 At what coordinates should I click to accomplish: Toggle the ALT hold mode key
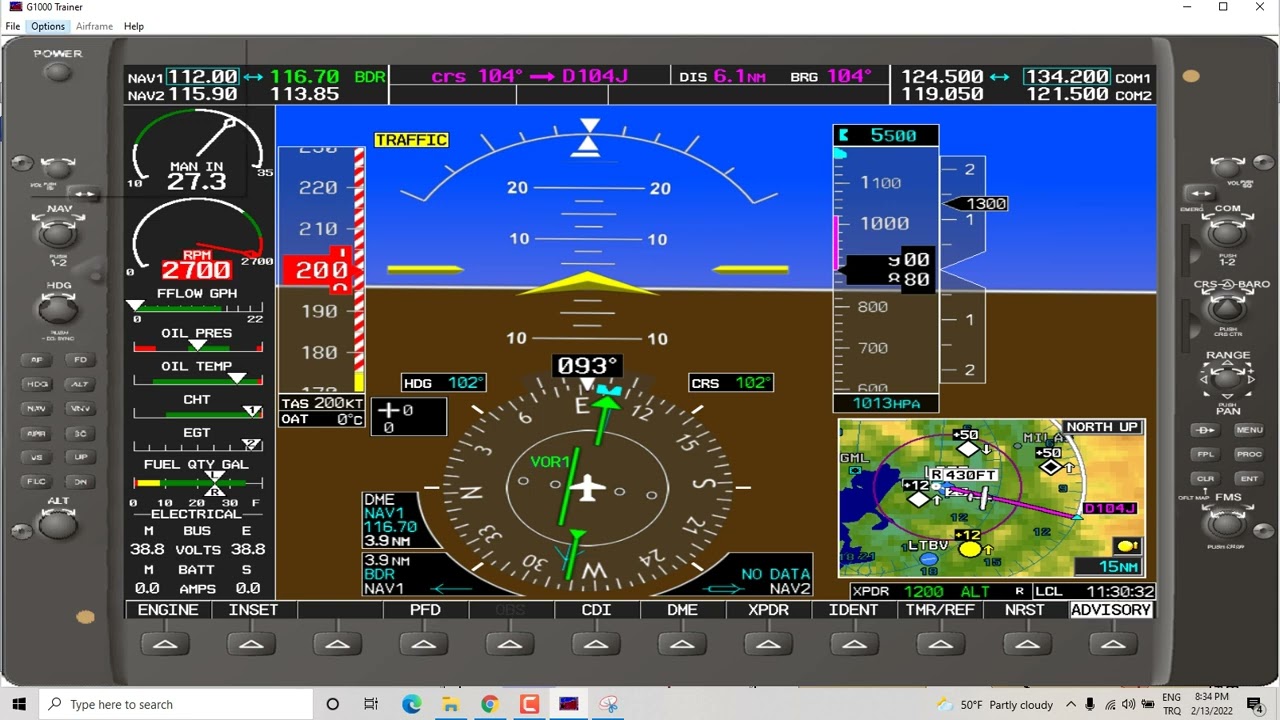[80, 384]
